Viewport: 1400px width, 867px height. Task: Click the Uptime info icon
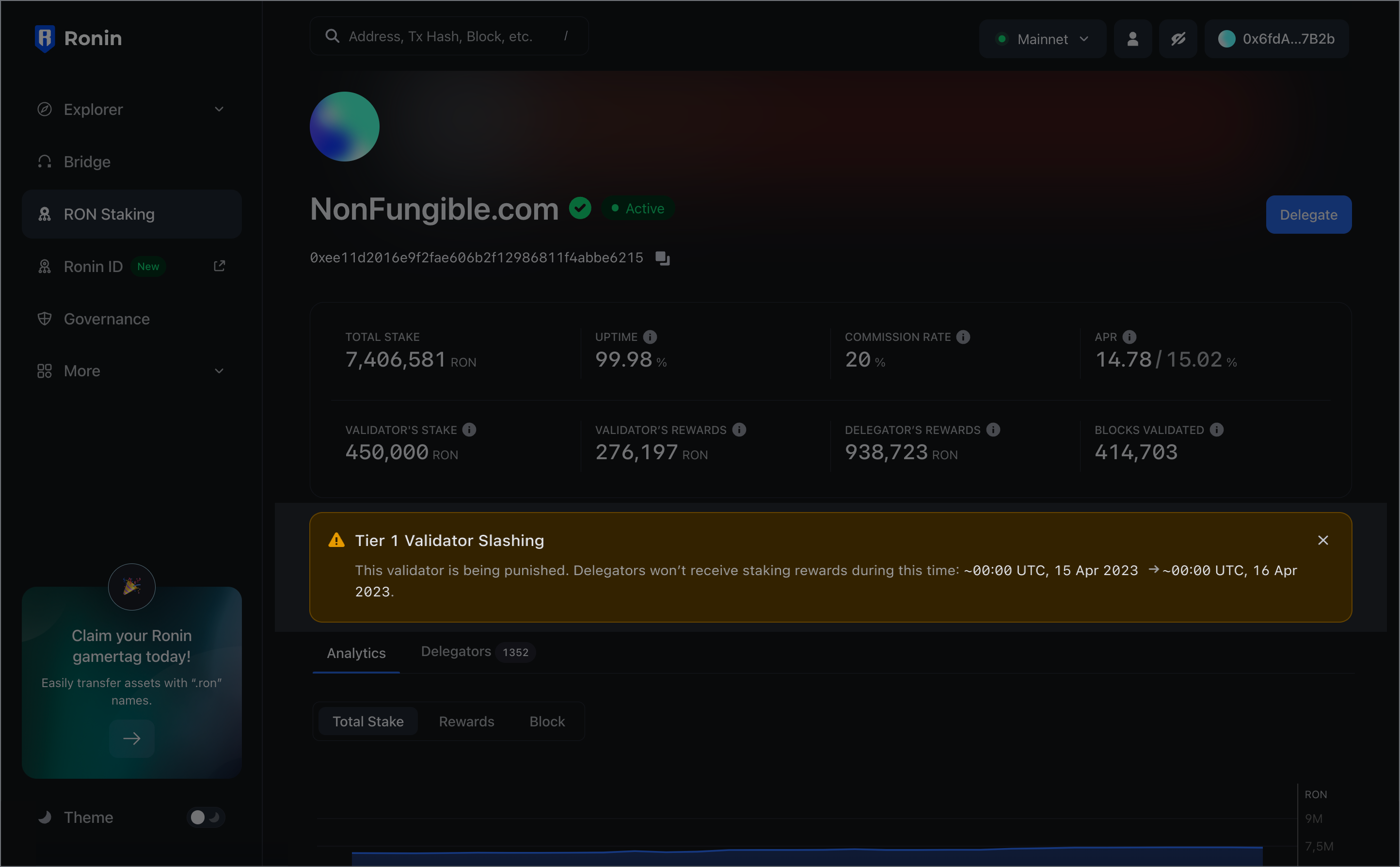pos(649,337)
